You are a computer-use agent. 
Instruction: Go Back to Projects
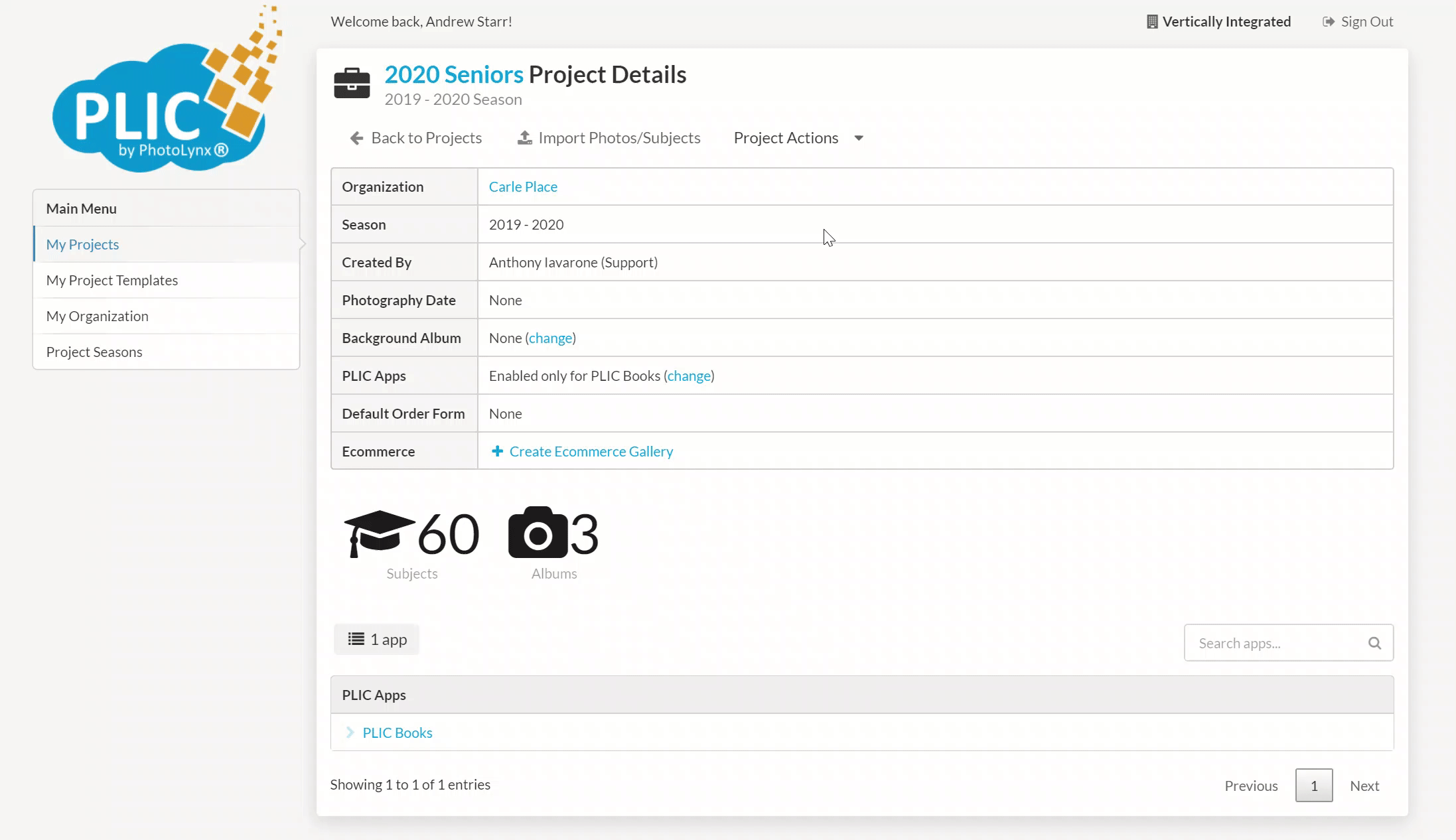(x=415, y=138)
